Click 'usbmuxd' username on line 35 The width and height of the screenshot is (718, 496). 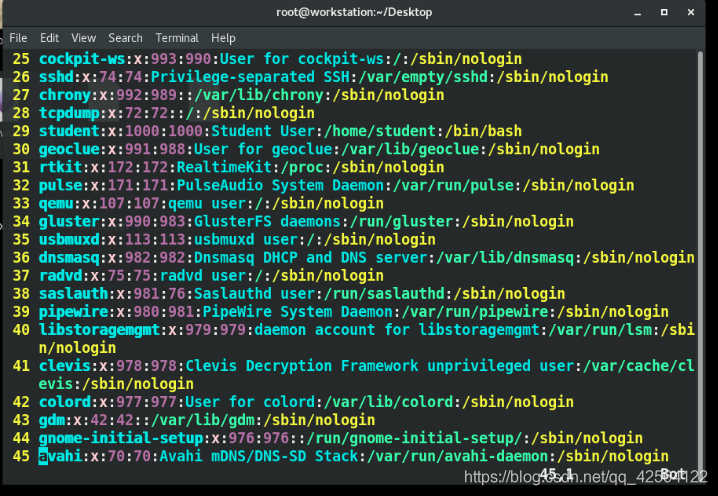click(69, 240)
